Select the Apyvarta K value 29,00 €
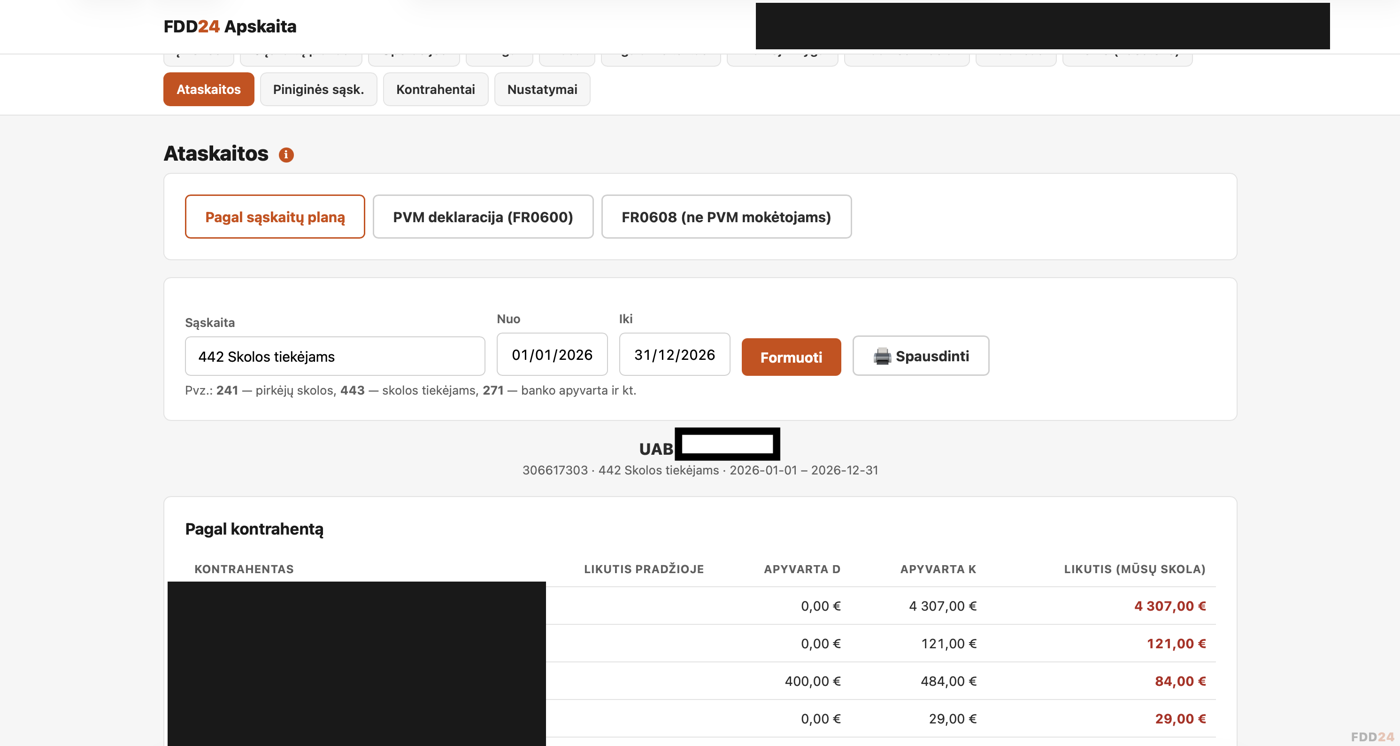The image size is (1400, 746). click(953, 719)
